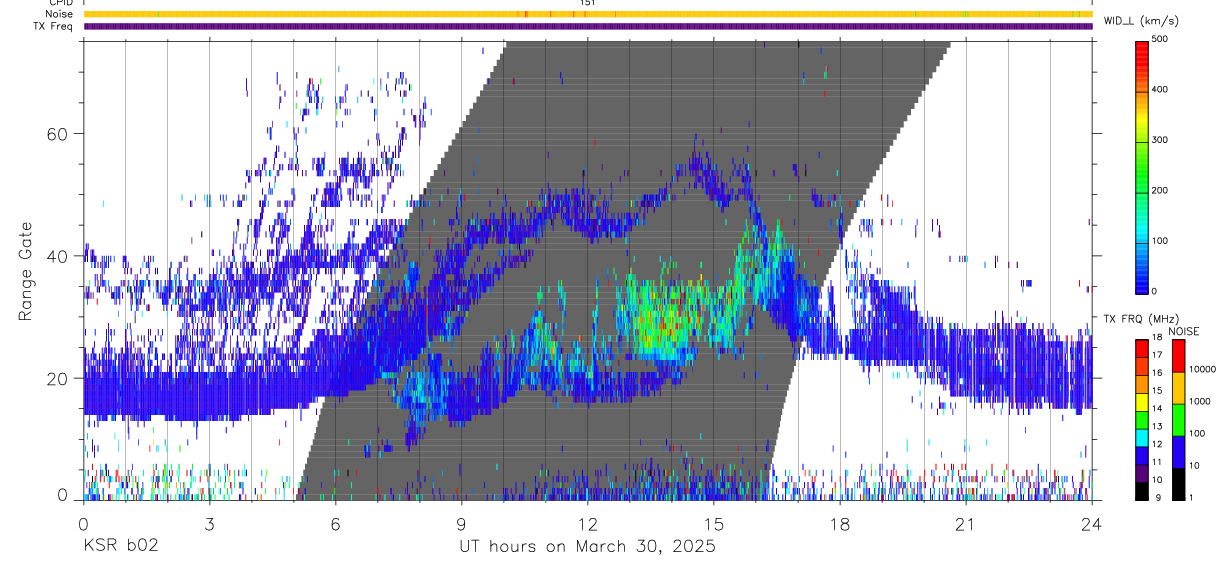Click the '16' MHz label in TX FRQ legend
Image resolution: width=1228 pixels, height=567 pixels.
tap(1159, 373)
